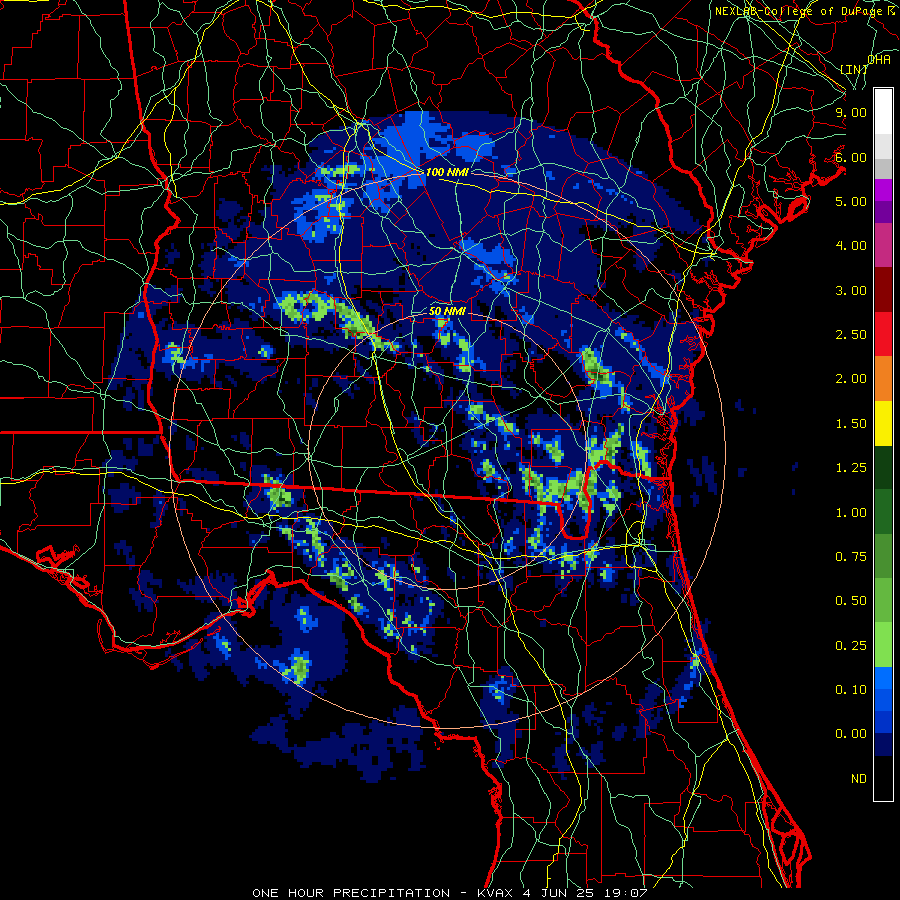Click the 1.50 scale value
Image resolution: width=900 pixels, height=900 pixels.
click(851, 424)
